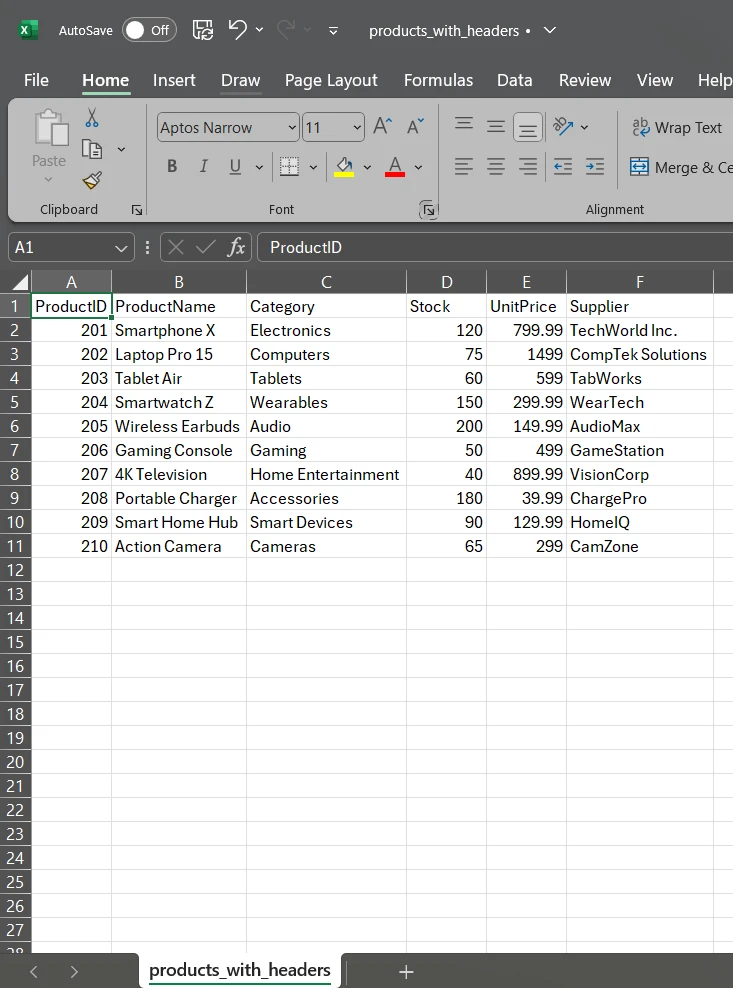Select the Format Painter brush
Screen dimensions: 733x988
pyautogui.click(x=92, y=180)
